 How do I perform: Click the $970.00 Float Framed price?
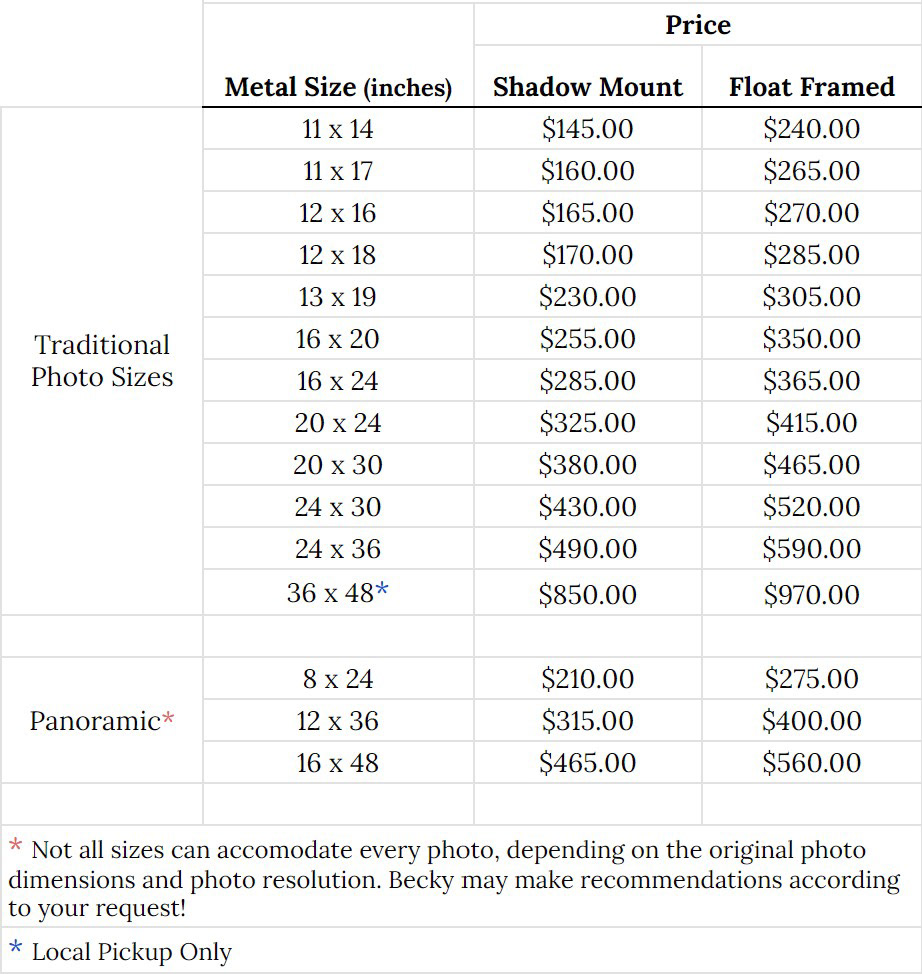(811, 595)
